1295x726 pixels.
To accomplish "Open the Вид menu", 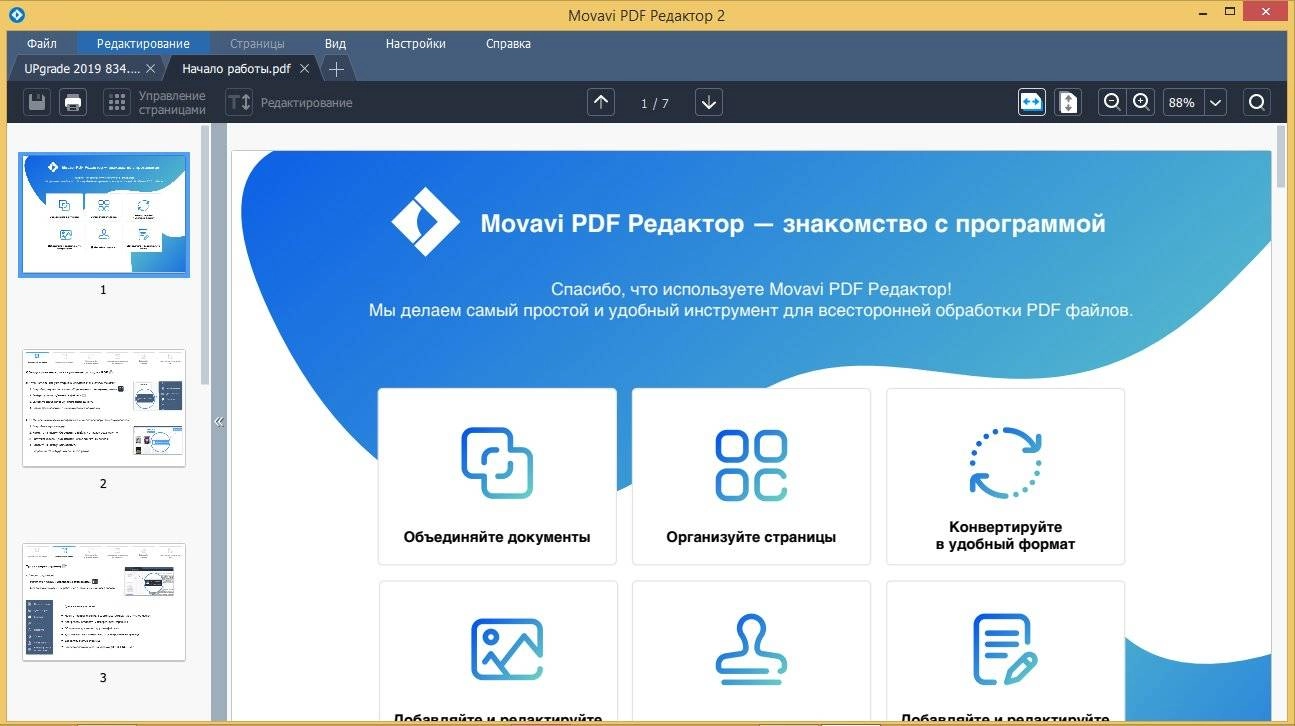I will point(335,44).
